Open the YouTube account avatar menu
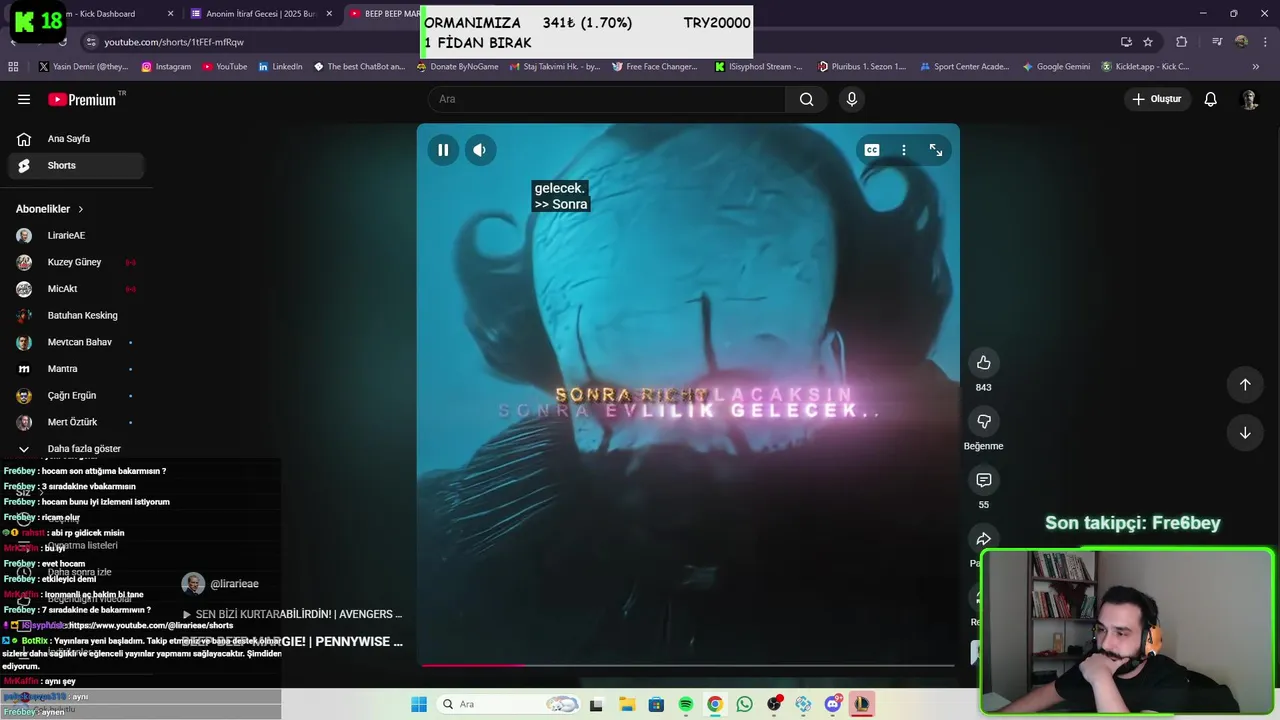This screenshot has height=720, width=1280. [x=1249, y=99]
